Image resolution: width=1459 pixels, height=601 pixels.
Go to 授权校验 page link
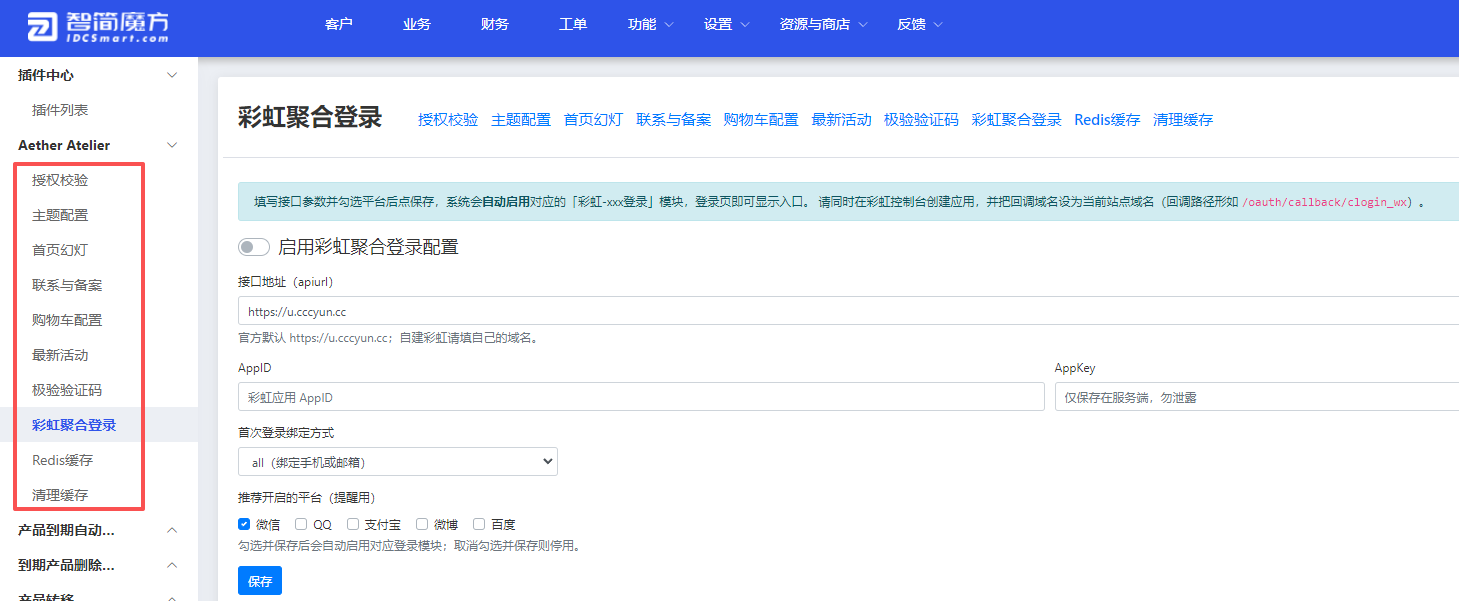click(448, 120)
